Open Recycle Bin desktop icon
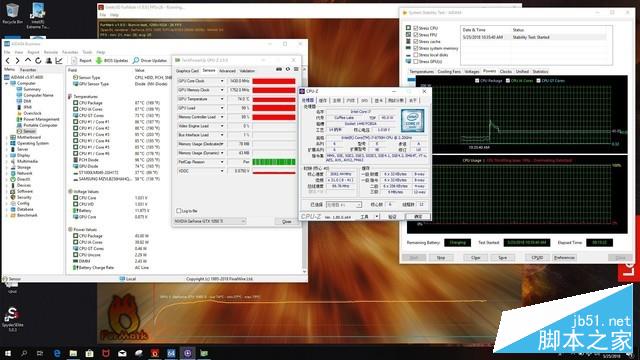 tap(12, 13)
